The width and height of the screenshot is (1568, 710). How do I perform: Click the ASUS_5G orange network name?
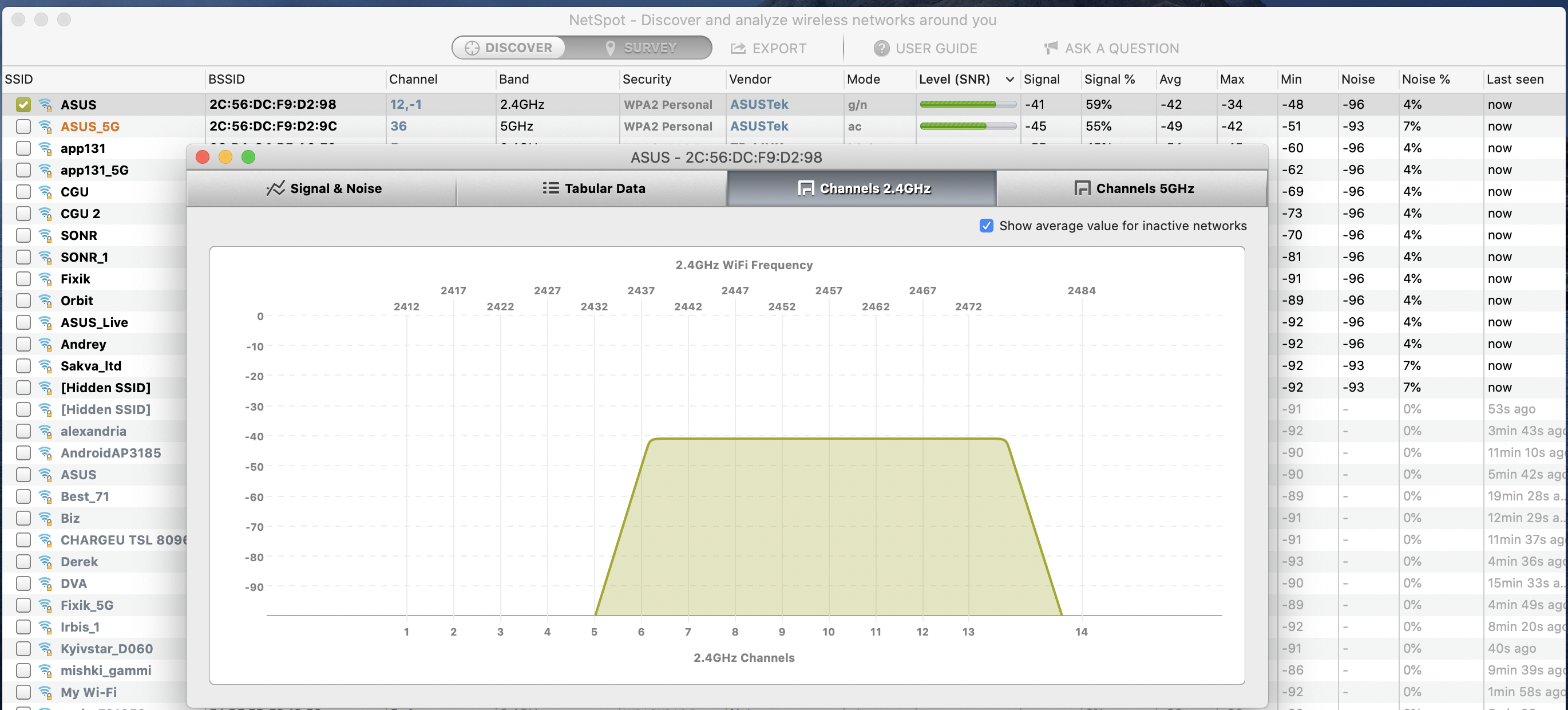[89, 127]
